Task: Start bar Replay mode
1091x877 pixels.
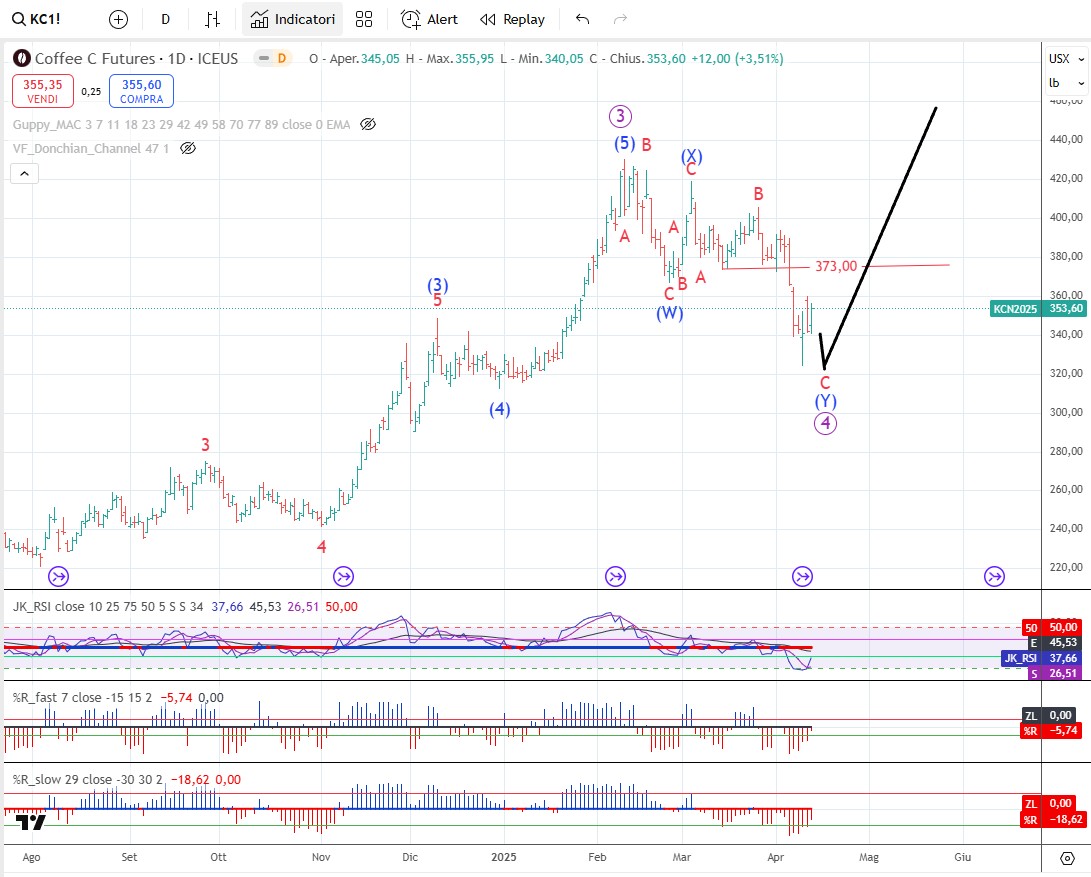Action: pyautogui.click(x=512, y=19)
